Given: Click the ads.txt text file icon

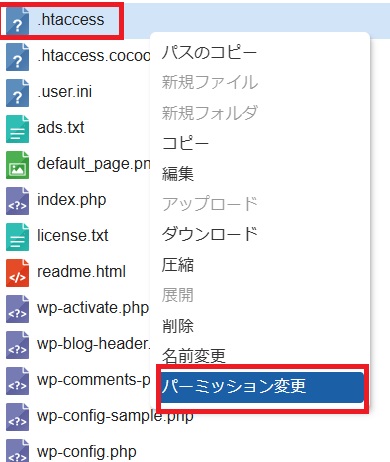Looking at the screenshot, I should [x=17, y=129].
